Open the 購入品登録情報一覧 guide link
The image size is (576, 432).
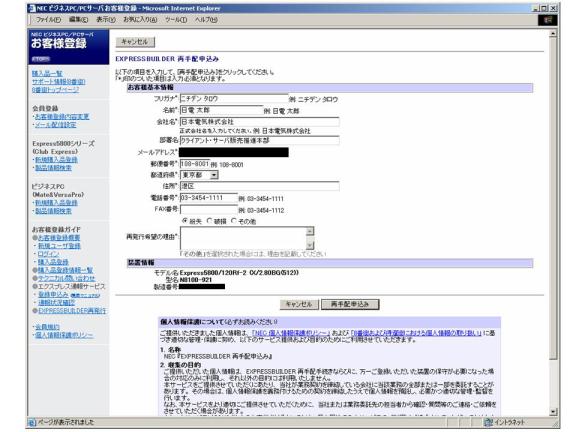(x=65, y=270)
